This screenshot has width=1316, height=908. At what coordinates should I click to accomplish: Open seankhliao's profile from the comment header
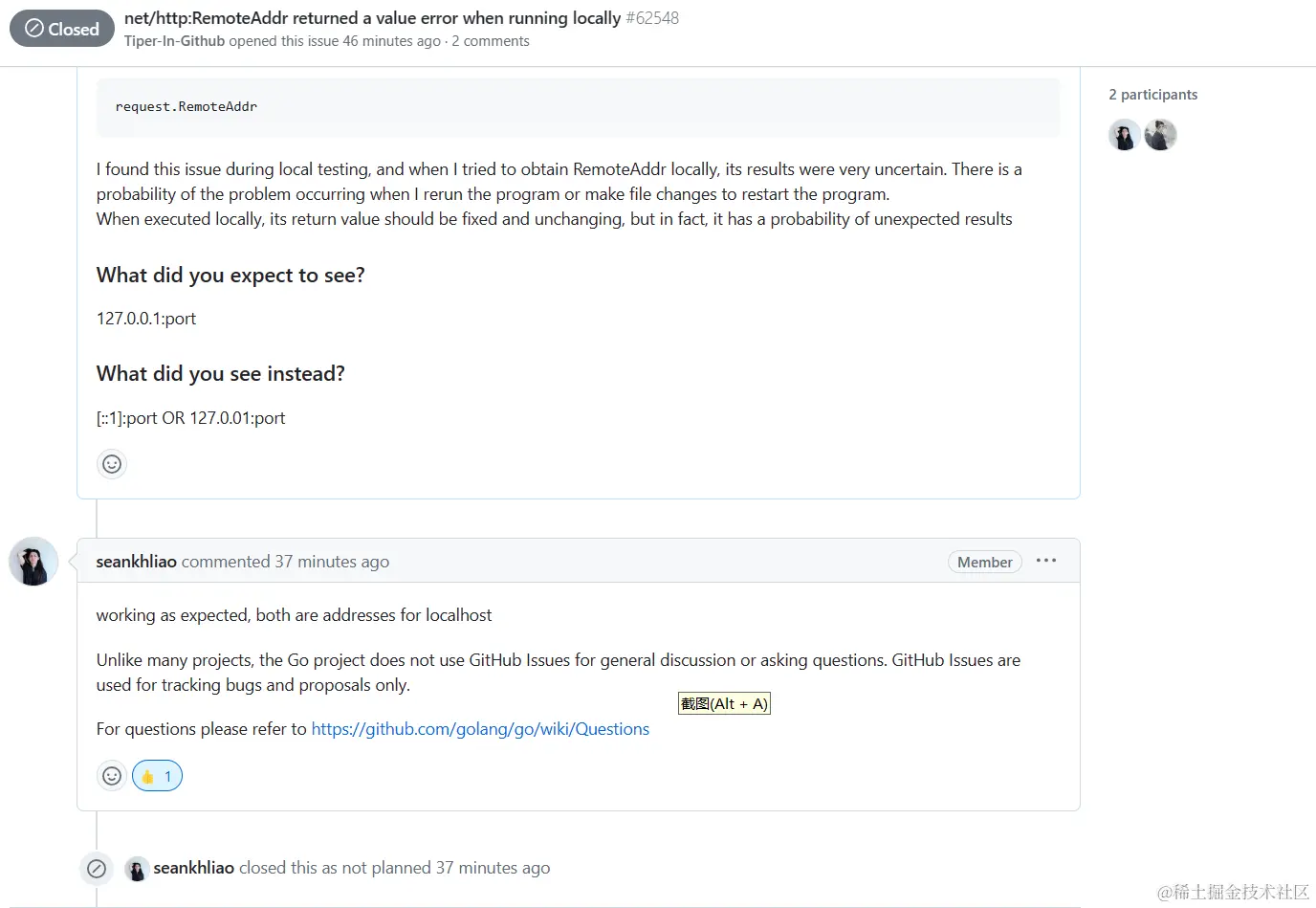(x=136, y=562)
